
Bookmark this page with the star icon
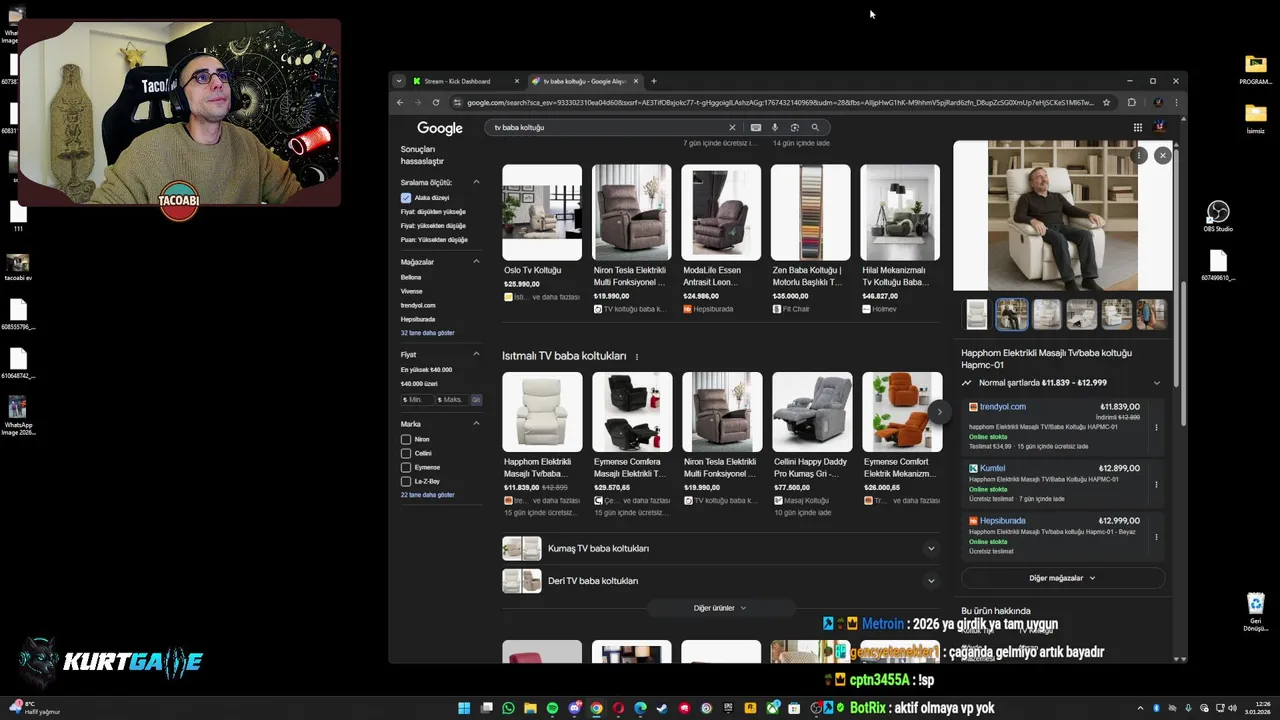(1106, 102)
